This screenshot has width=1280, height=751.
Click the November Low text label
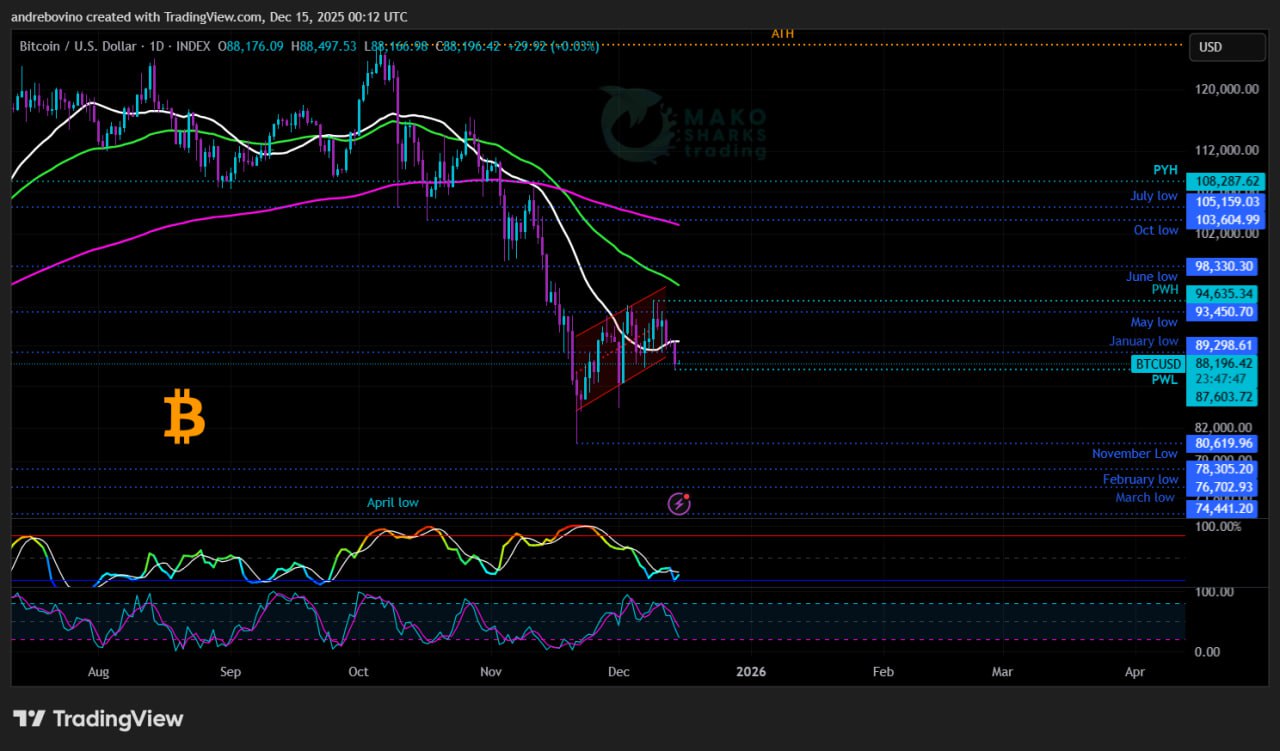coord(1134,454)
